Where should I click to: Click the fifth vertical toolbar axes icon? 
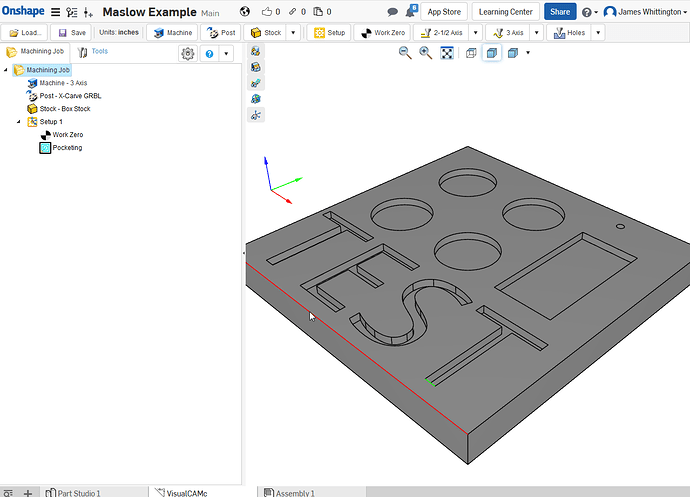coord(256,115)
